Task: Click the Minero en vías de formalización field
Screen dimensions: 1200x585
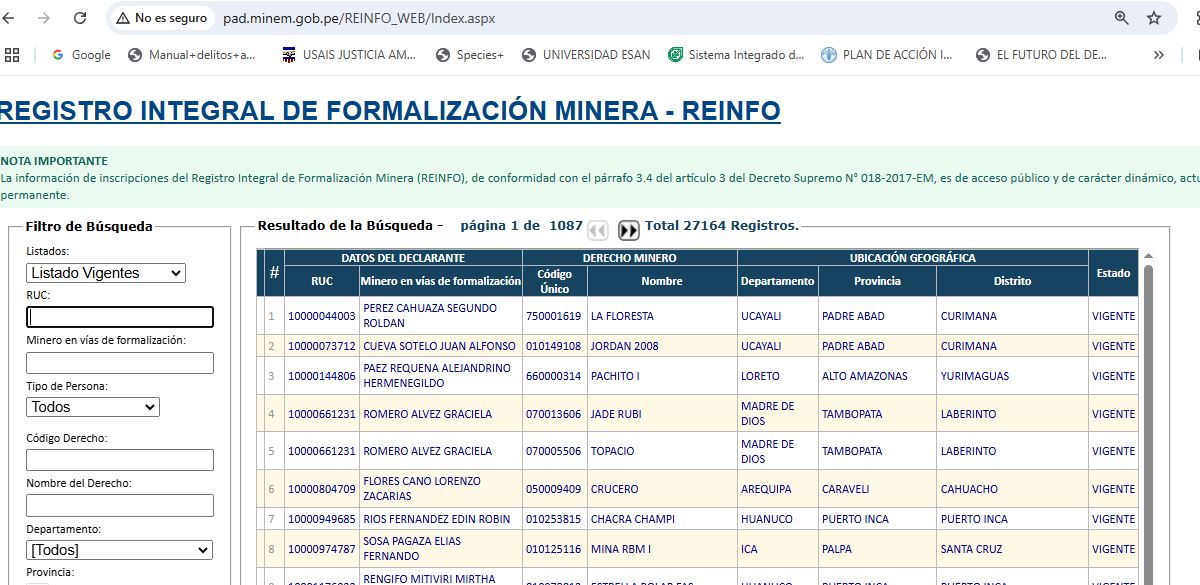Action: click(120, 363)
